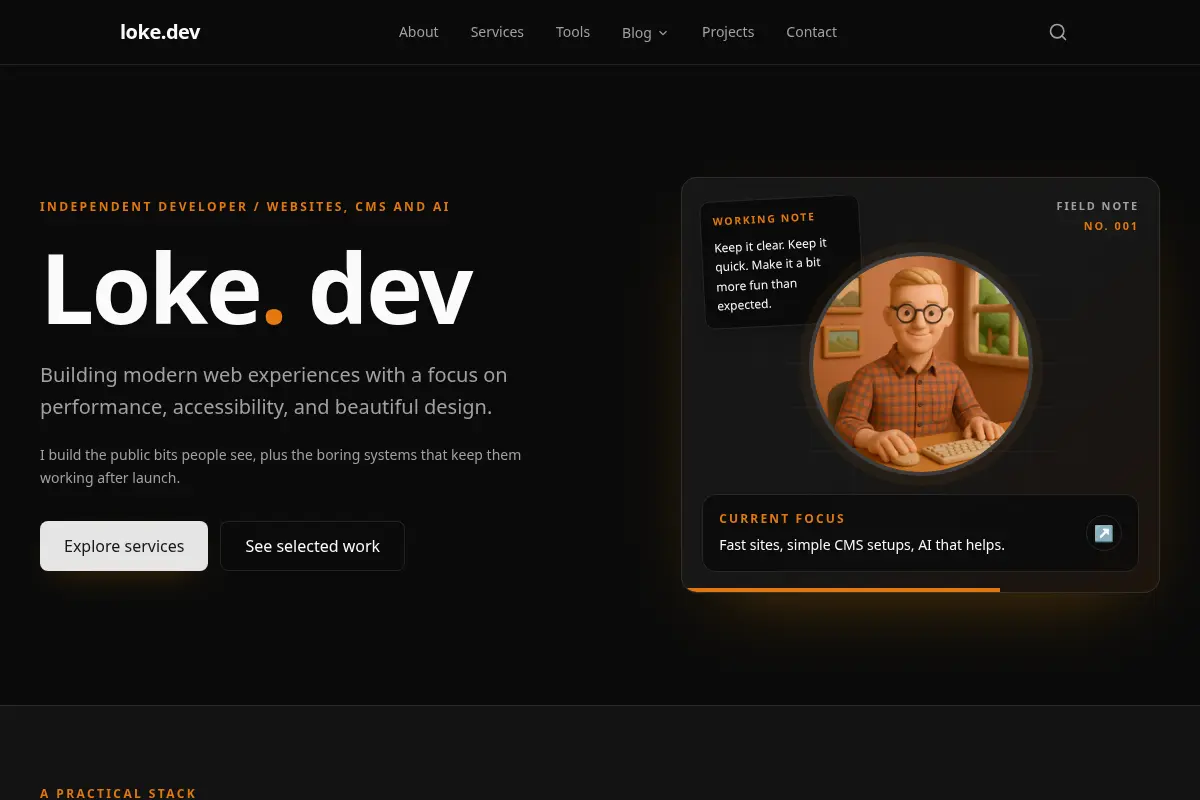Image resolution: width=1200 pixels, height=800 pixels.
Task: Click the developer avatar image
Action: (x=920, y=365)
